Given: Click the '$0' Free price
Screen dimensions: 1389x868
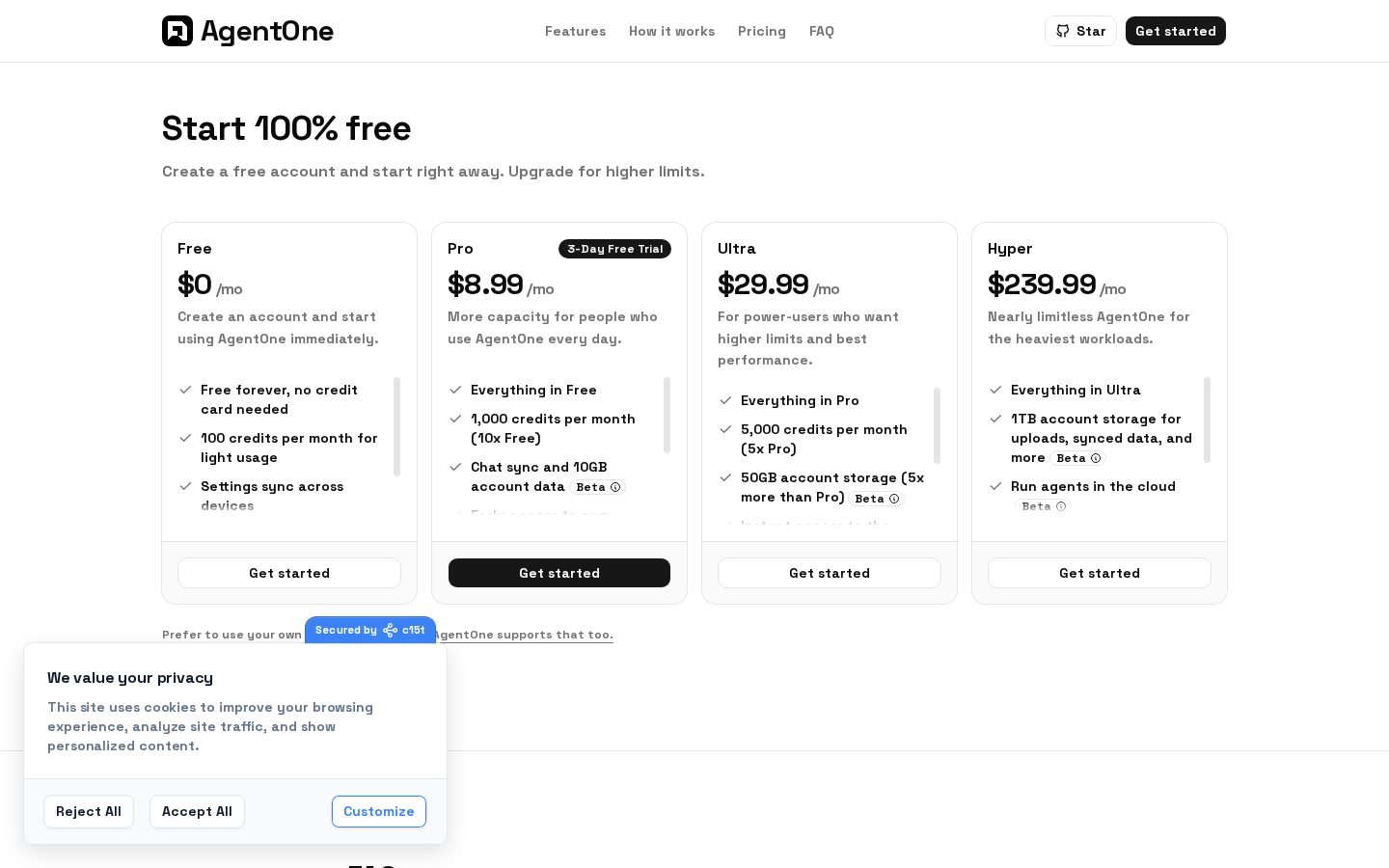Looking at the screenshot, I should [x=194, y=284].
